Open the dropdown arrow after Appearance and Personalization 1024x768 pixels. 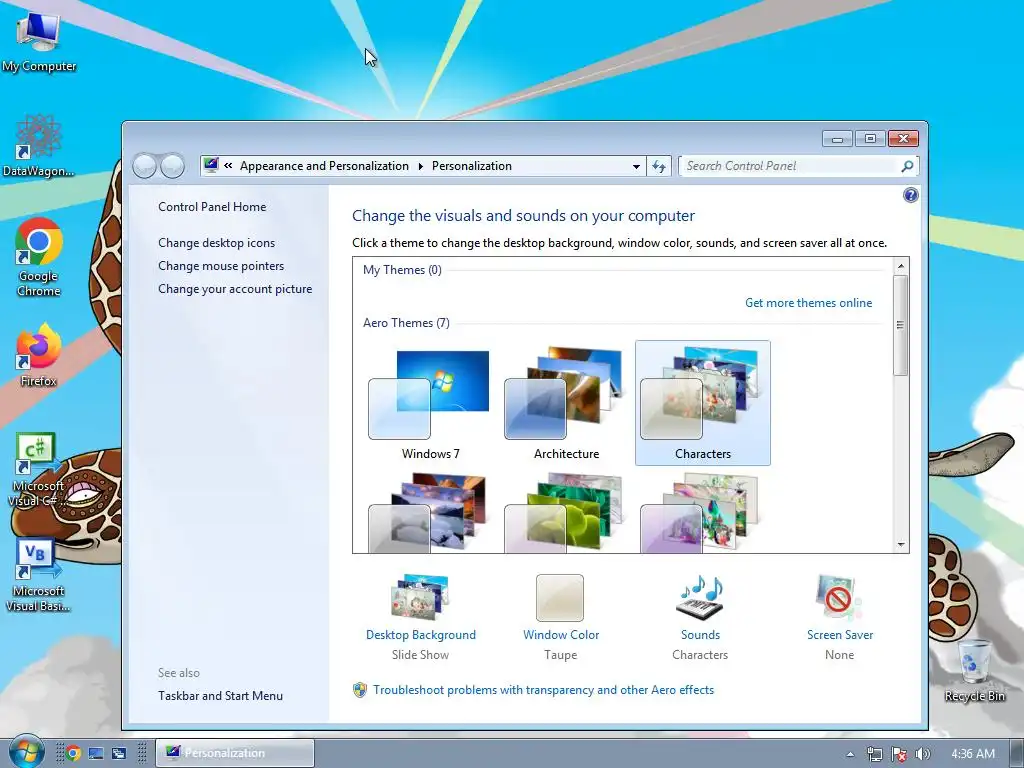point(420,166)
